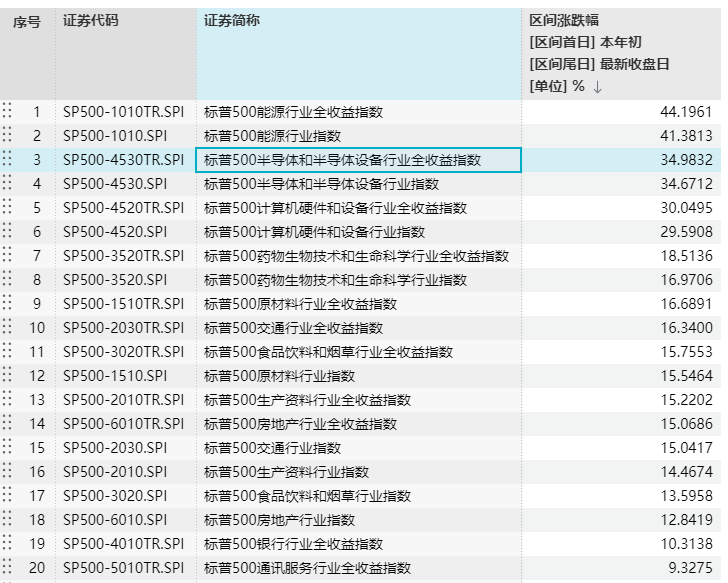The height and width of the screenshot is (583, 728).
Task: Click code SP500-1010.SPI
Action: point(115,136)
